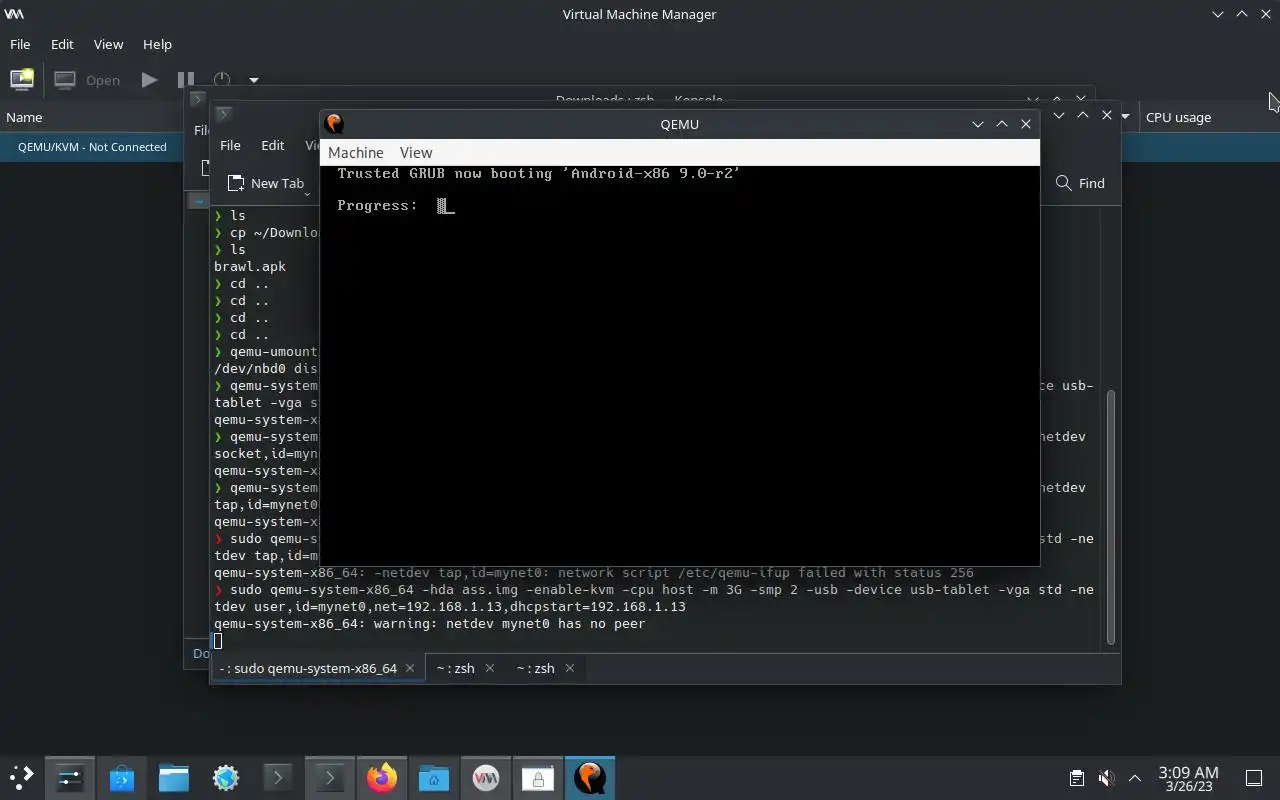Switch to the sudo qemu-system-x86_64 Konsole tab
The image size is (1280, 800).
[x=317, y=668]
